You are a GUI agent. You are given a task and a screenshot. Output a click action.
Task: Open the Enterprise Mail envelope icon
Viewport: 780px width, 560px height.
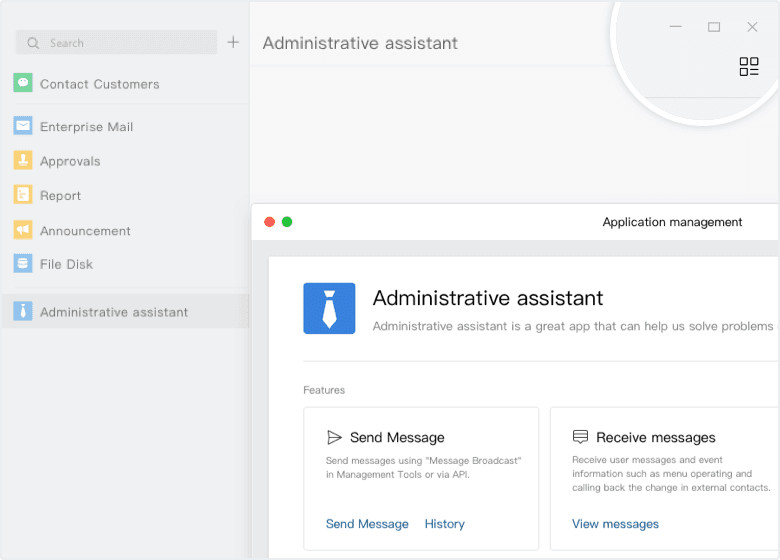23,126
